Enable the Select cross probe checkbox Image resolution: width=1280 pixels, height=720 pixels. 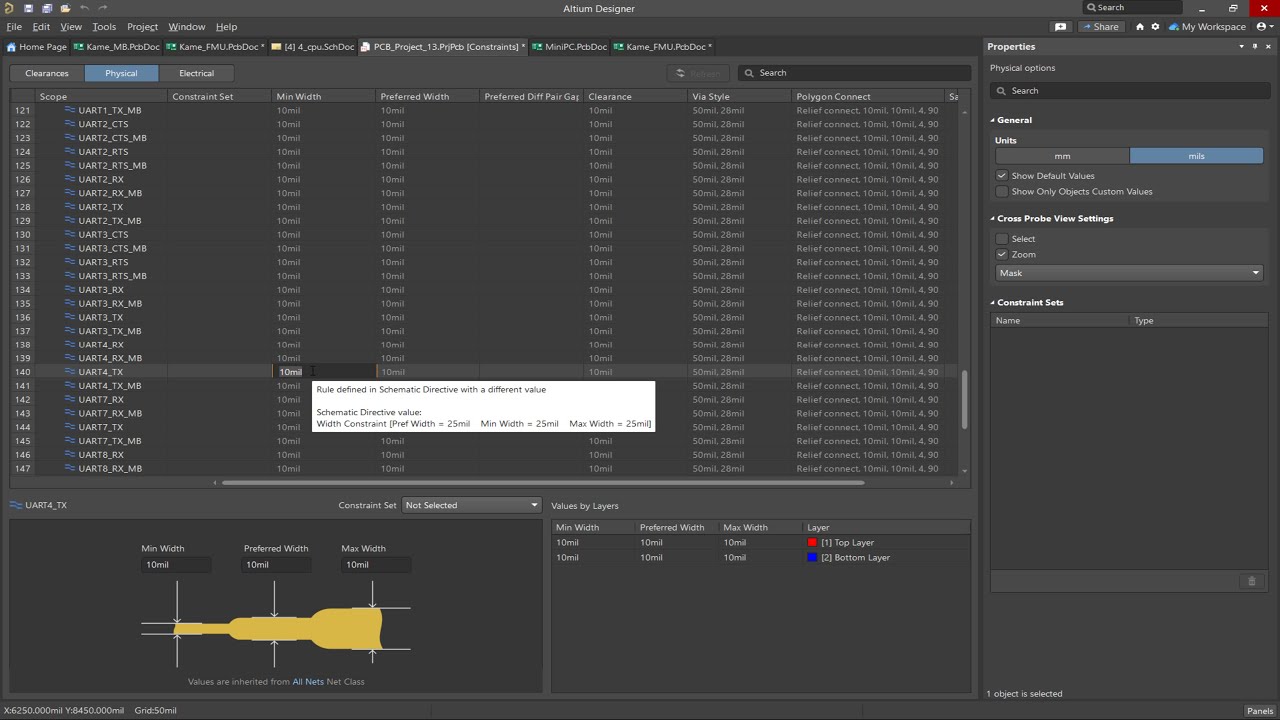(x=1002, y=239)
